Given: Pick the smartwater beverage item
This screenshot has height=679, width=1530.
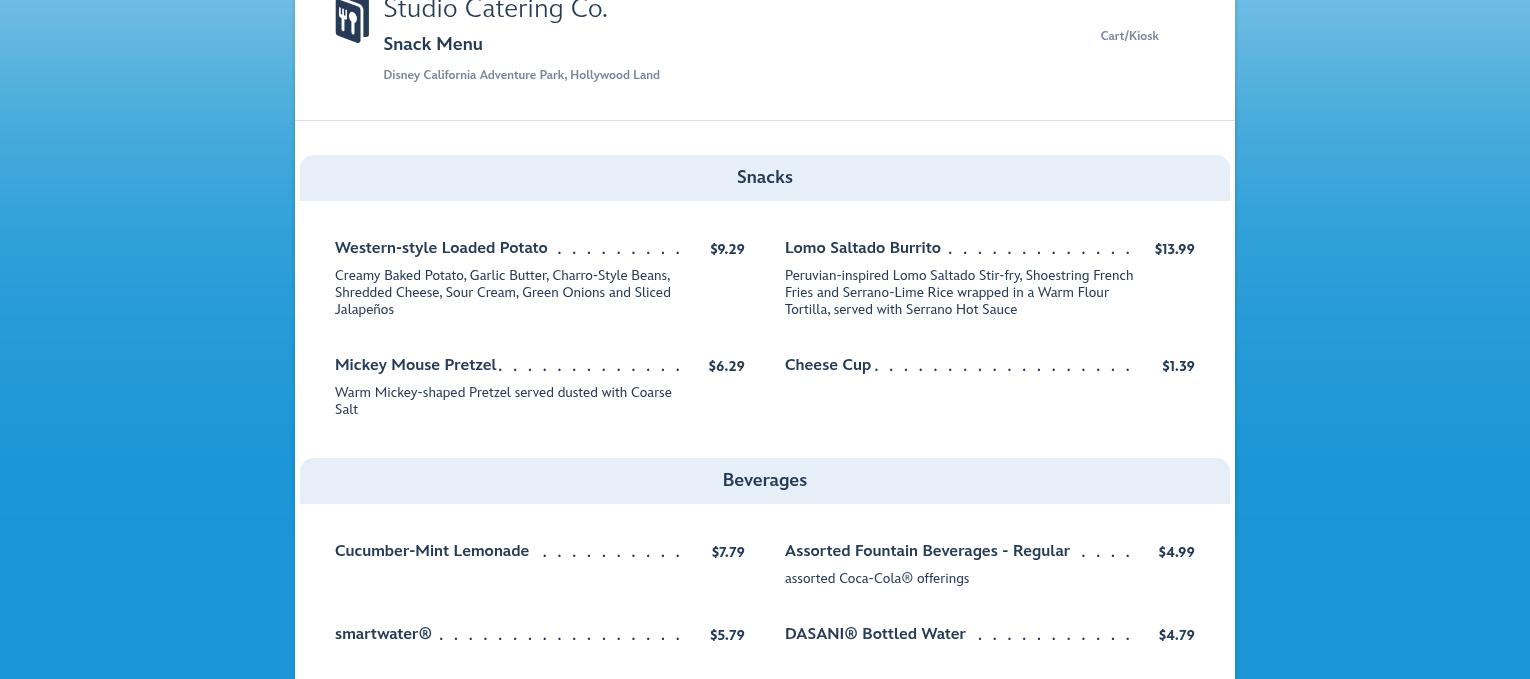Looking at the screenshot, I should (x=383, y=634).
